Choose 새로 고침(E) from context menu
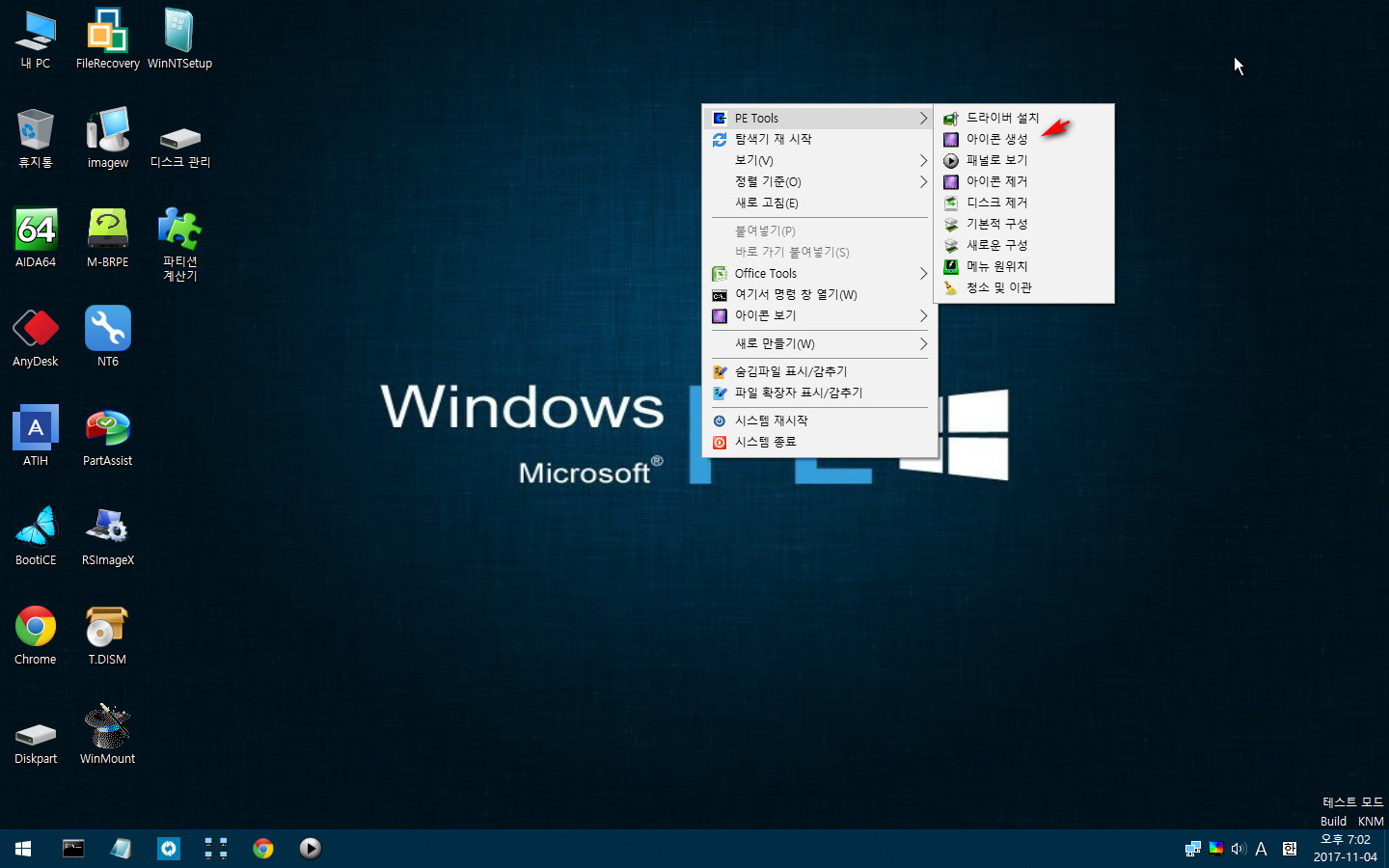The image size is (1389, 868). pyautogui.click(x=820, y=203)
